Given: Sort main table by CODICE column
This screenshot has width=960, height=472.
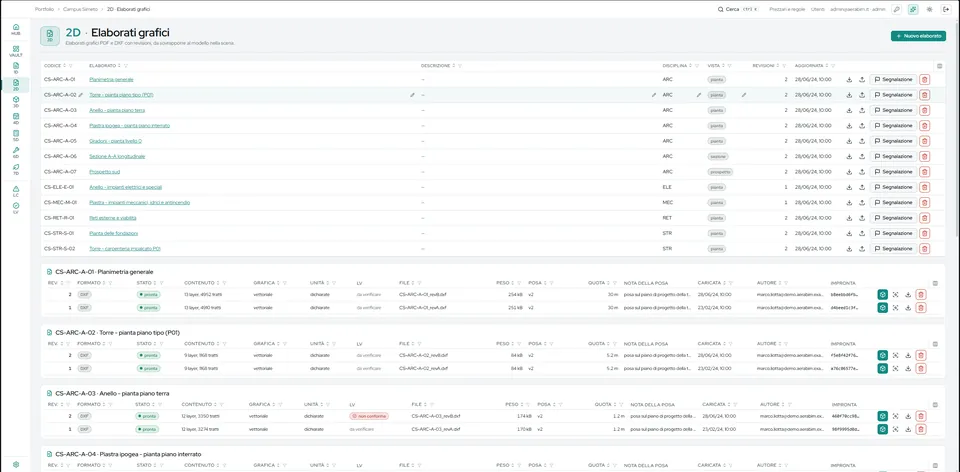Looking at the screenshot, I should pos(64,66).
